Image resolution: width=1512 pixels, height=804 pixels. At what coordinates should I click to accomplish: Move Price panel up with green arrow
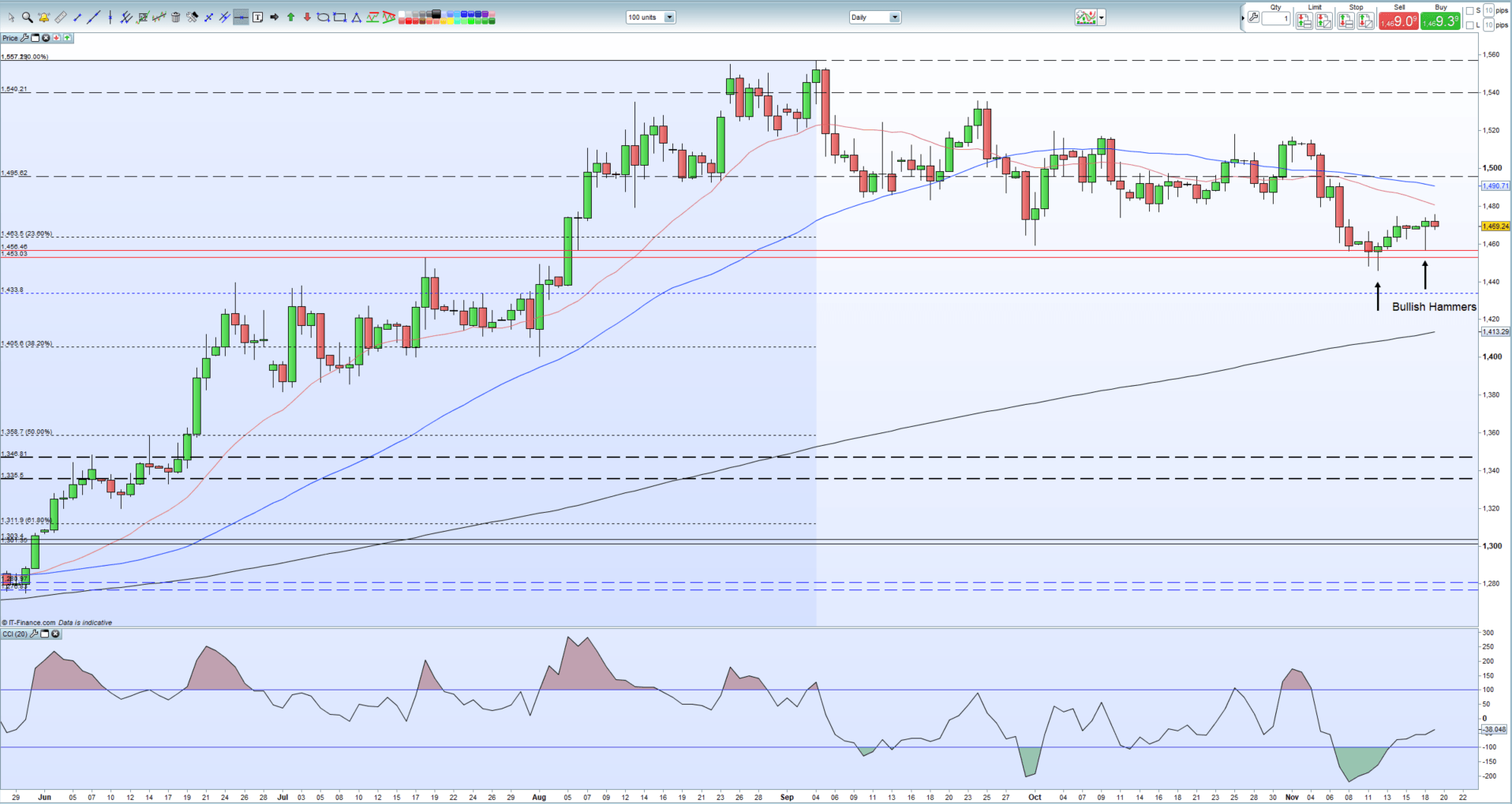67,38
